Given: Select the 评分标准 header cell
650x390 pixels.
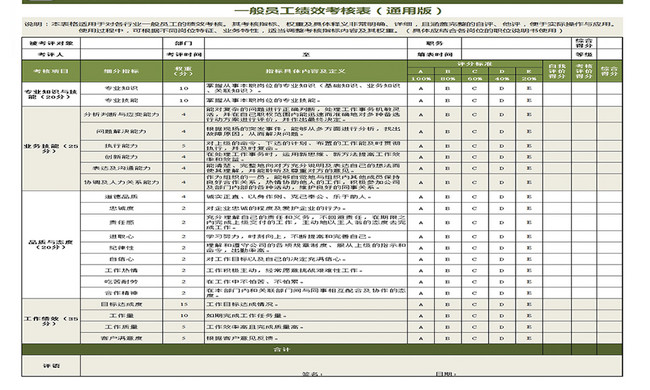Looking at the screenshot, I should [x=475, y=64].
